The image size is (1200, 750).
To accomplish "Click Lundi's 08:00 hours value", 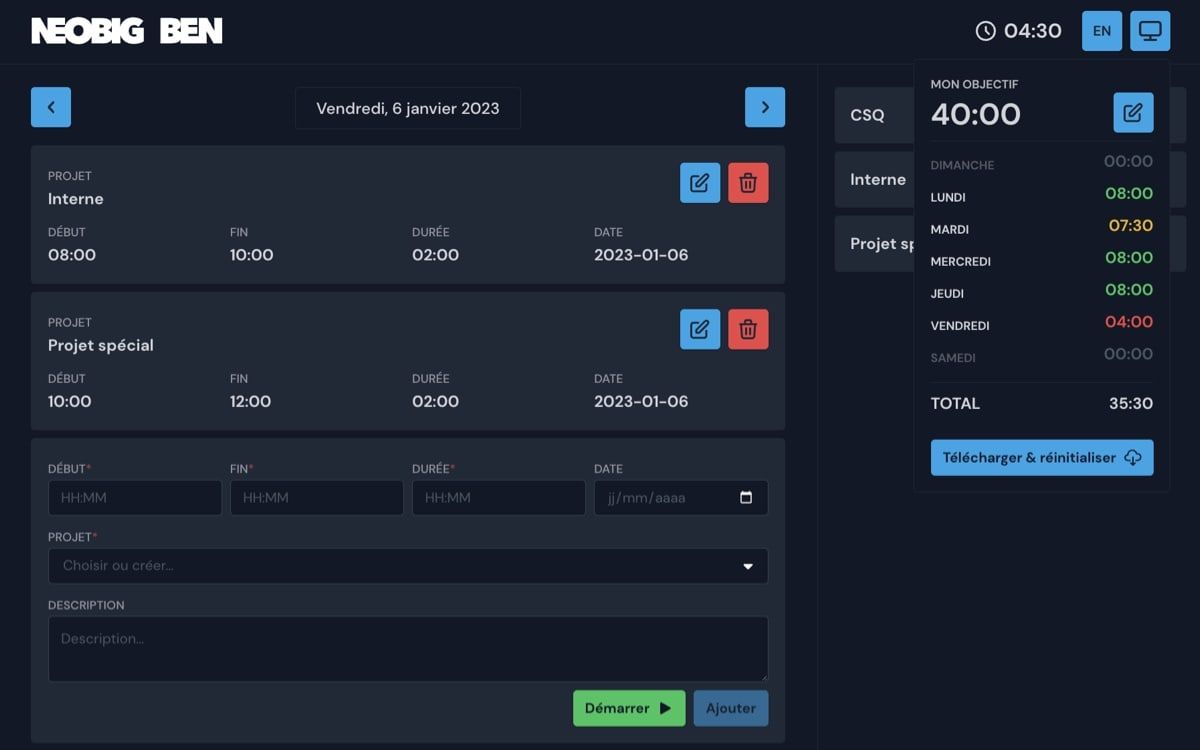I will (x=1129, y=194).
